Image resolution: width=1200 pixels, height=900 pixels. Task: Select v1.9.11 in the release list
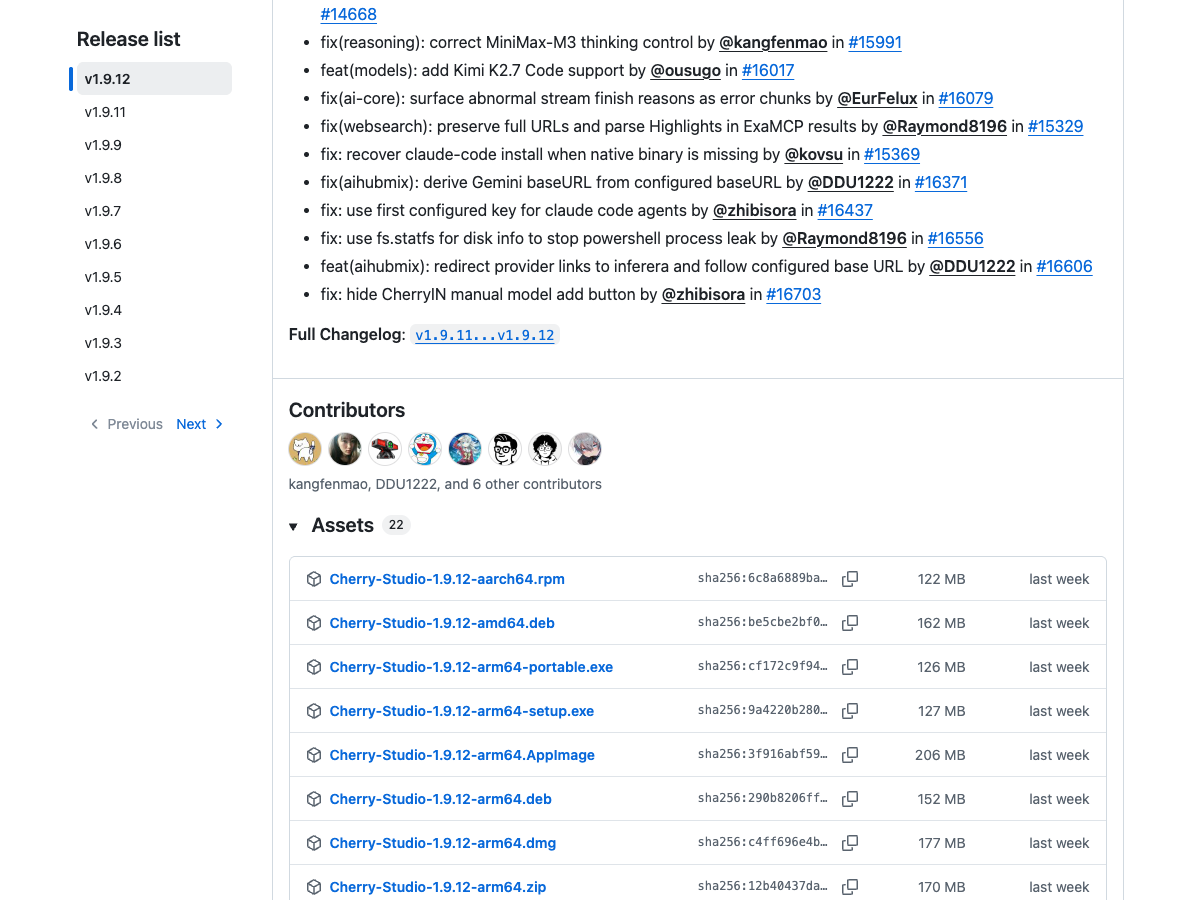point(154,112)
